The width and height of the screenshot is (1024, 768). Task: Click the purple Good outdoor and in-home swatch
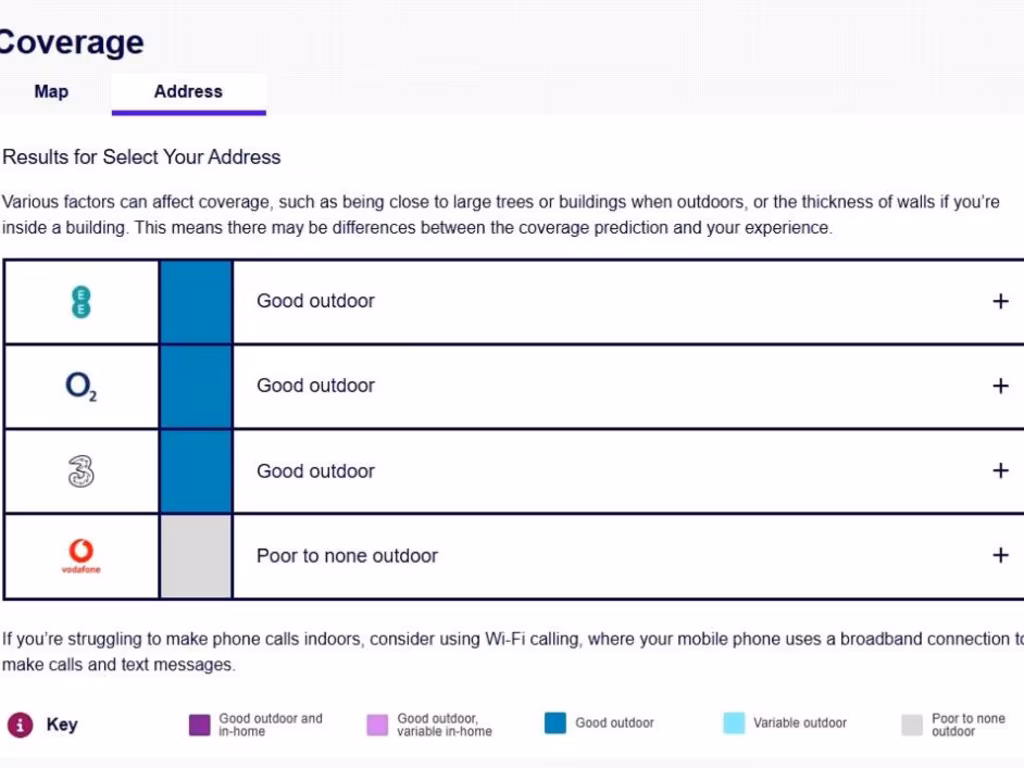coord(199,725)
